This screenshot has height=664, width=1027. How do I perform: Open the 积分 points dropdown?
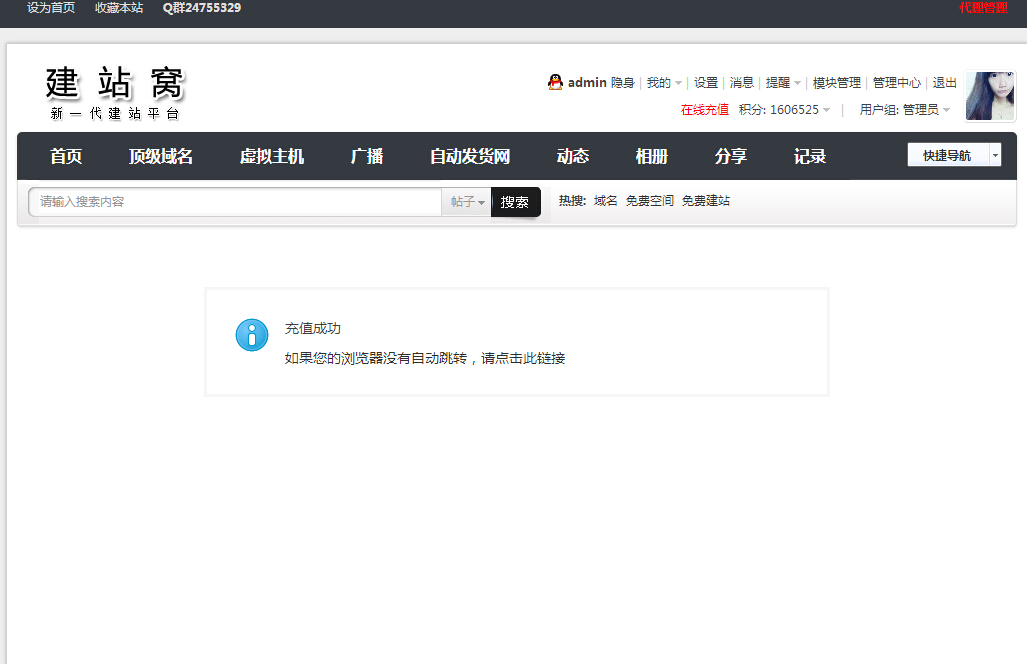point(786,110)
